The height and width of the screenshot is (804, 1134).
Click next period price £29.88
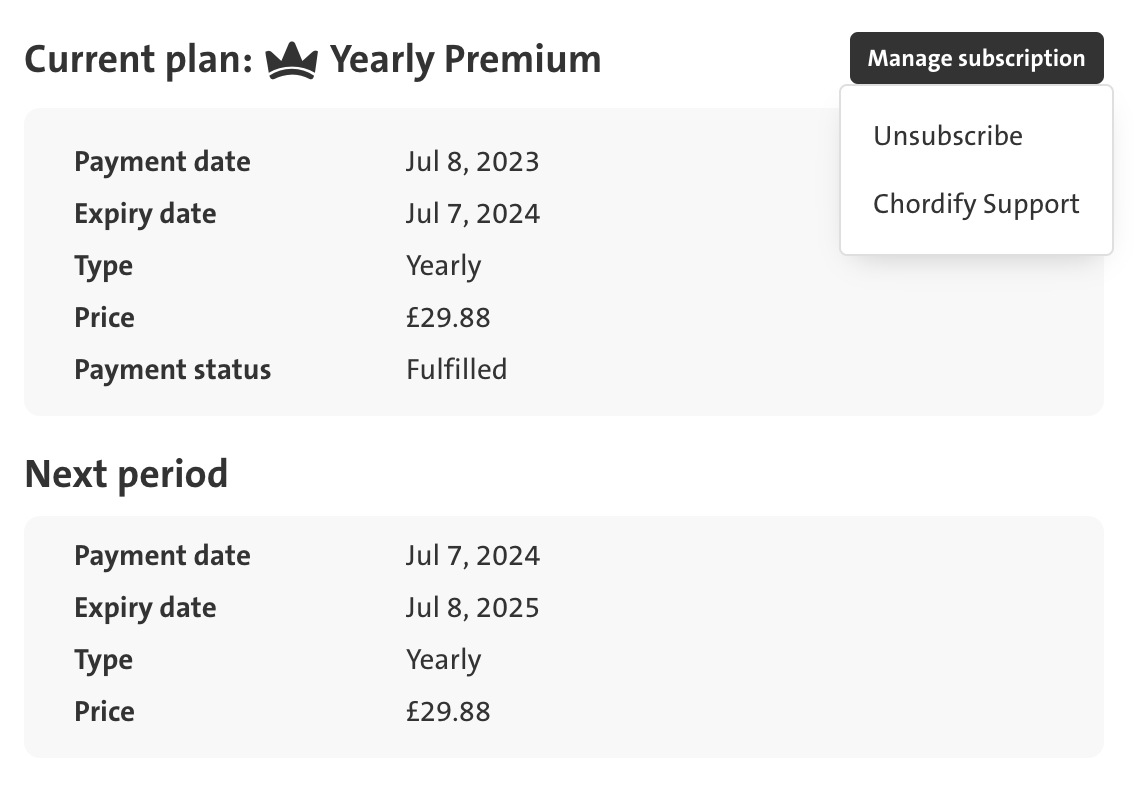(448, 712)
